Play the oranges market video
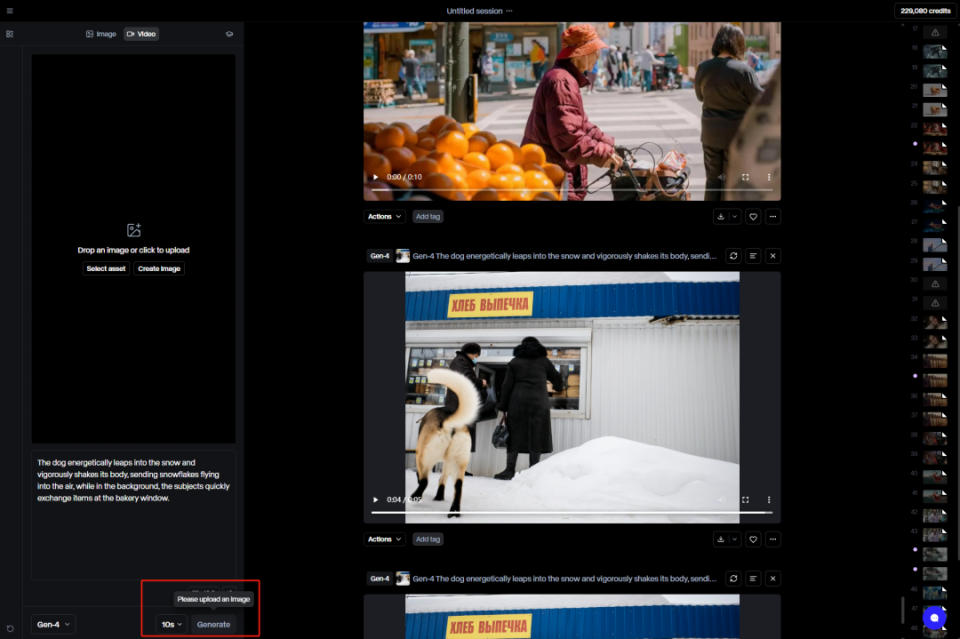The height and width of the screenshot is (639, 960). [376, 177]
